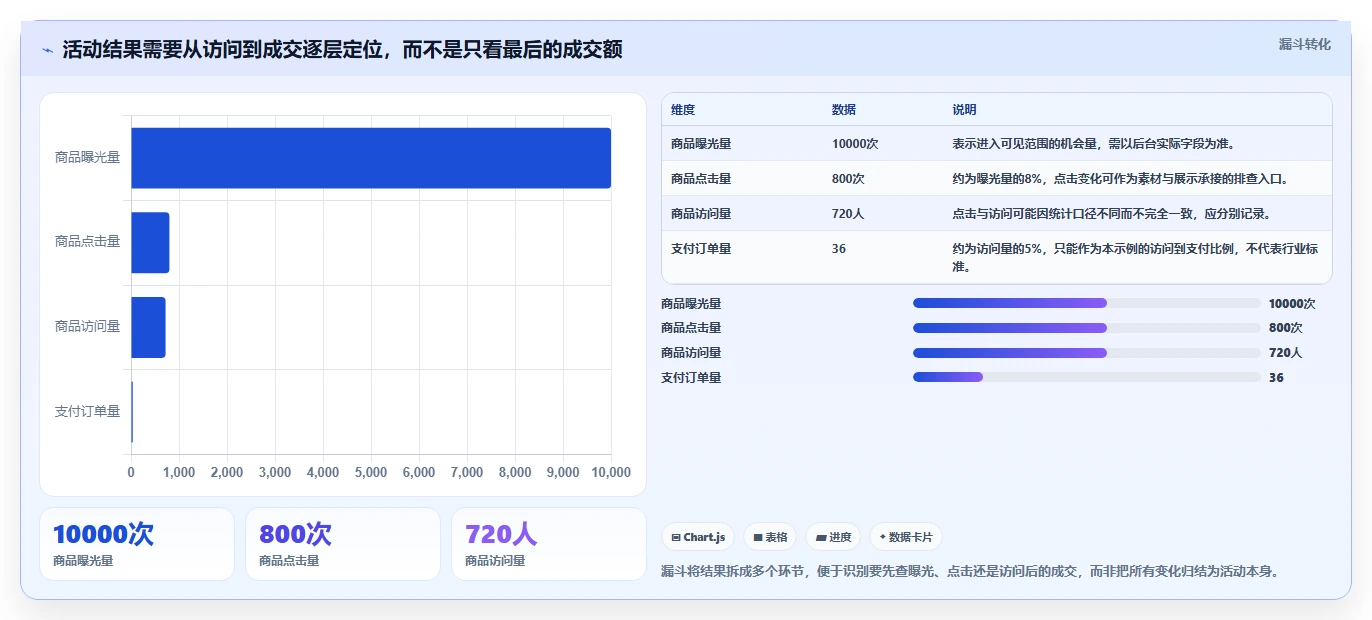Screen dimensions: 1372x620
Task: Click the 商品曝光量 progress bar
Action: (1086, 303)
